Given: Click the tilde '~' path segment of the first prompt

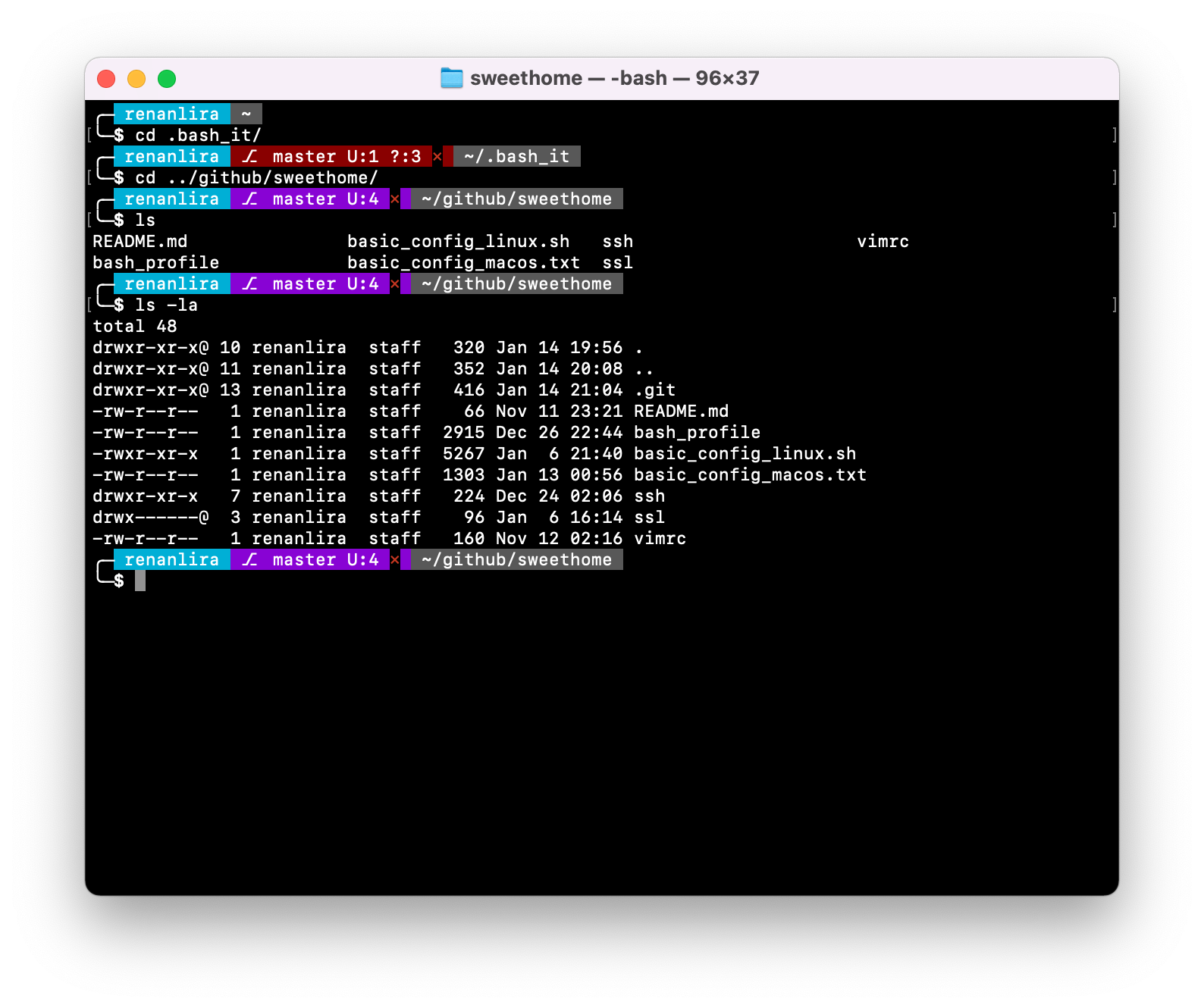Looking at the screenshot, I should (246, 114).
